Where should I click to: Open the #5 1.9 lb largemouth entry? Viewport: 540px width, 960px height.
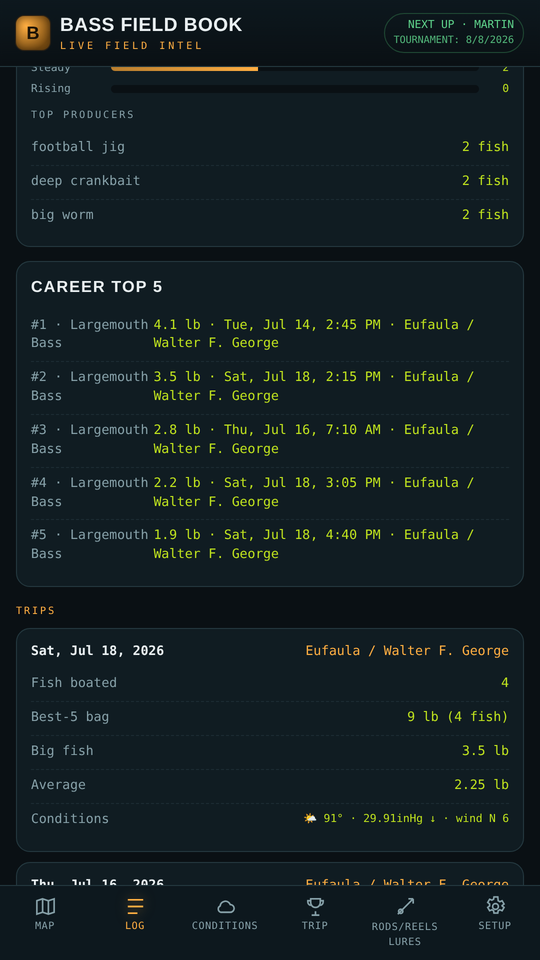(270, 544)
